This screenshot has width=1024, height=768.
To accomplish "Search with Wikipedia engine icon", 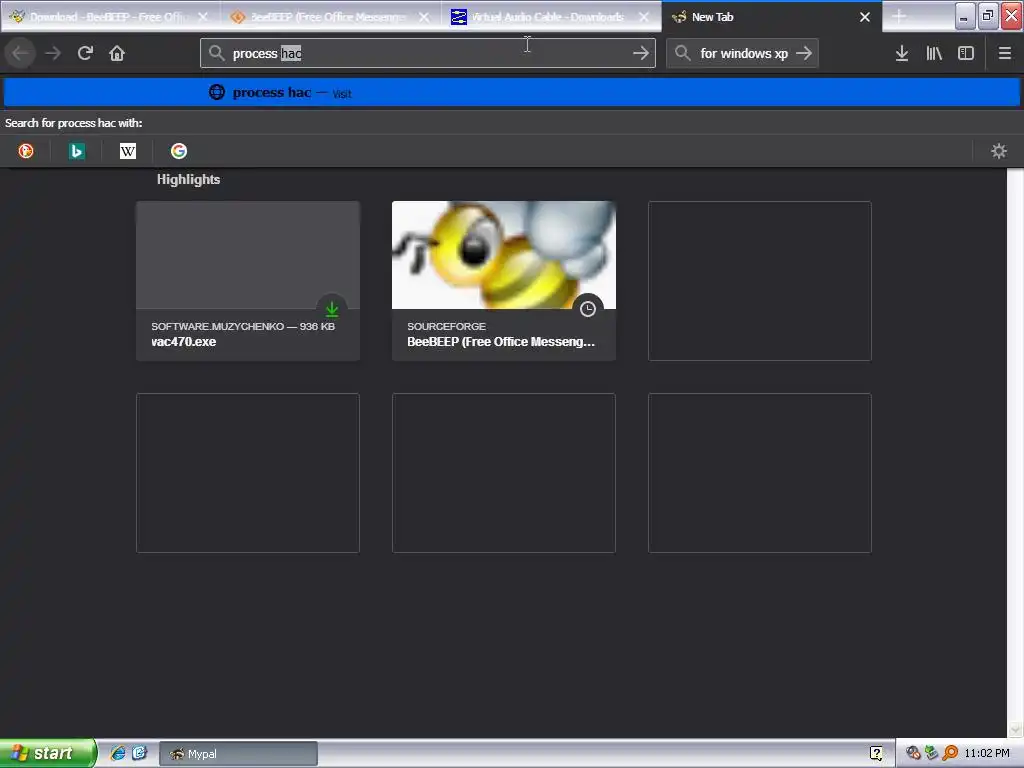I will (128, 151).
